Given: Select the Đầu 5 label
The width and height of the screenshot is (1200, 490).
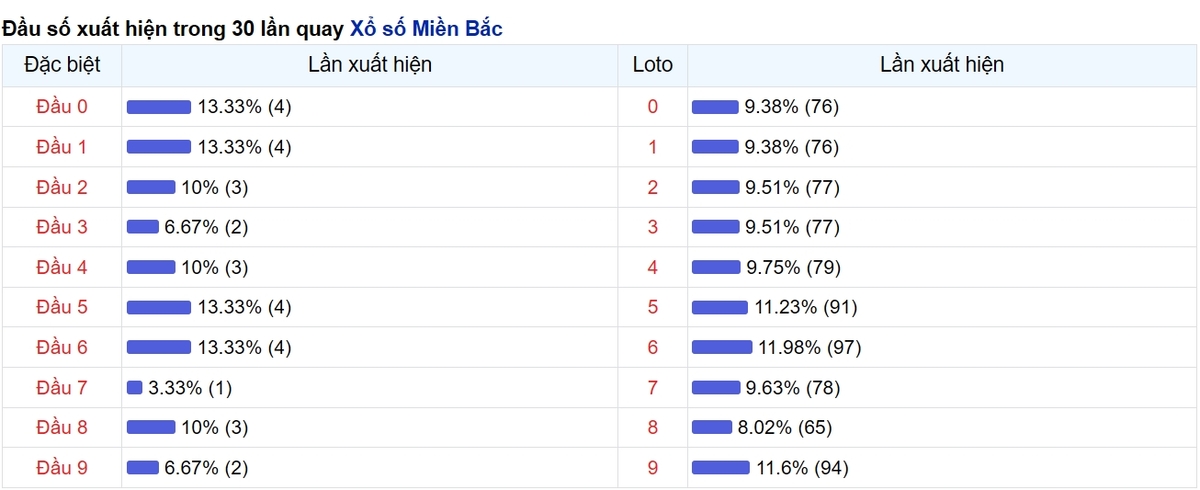Looking at the screenshot, I should pos(62,307).
